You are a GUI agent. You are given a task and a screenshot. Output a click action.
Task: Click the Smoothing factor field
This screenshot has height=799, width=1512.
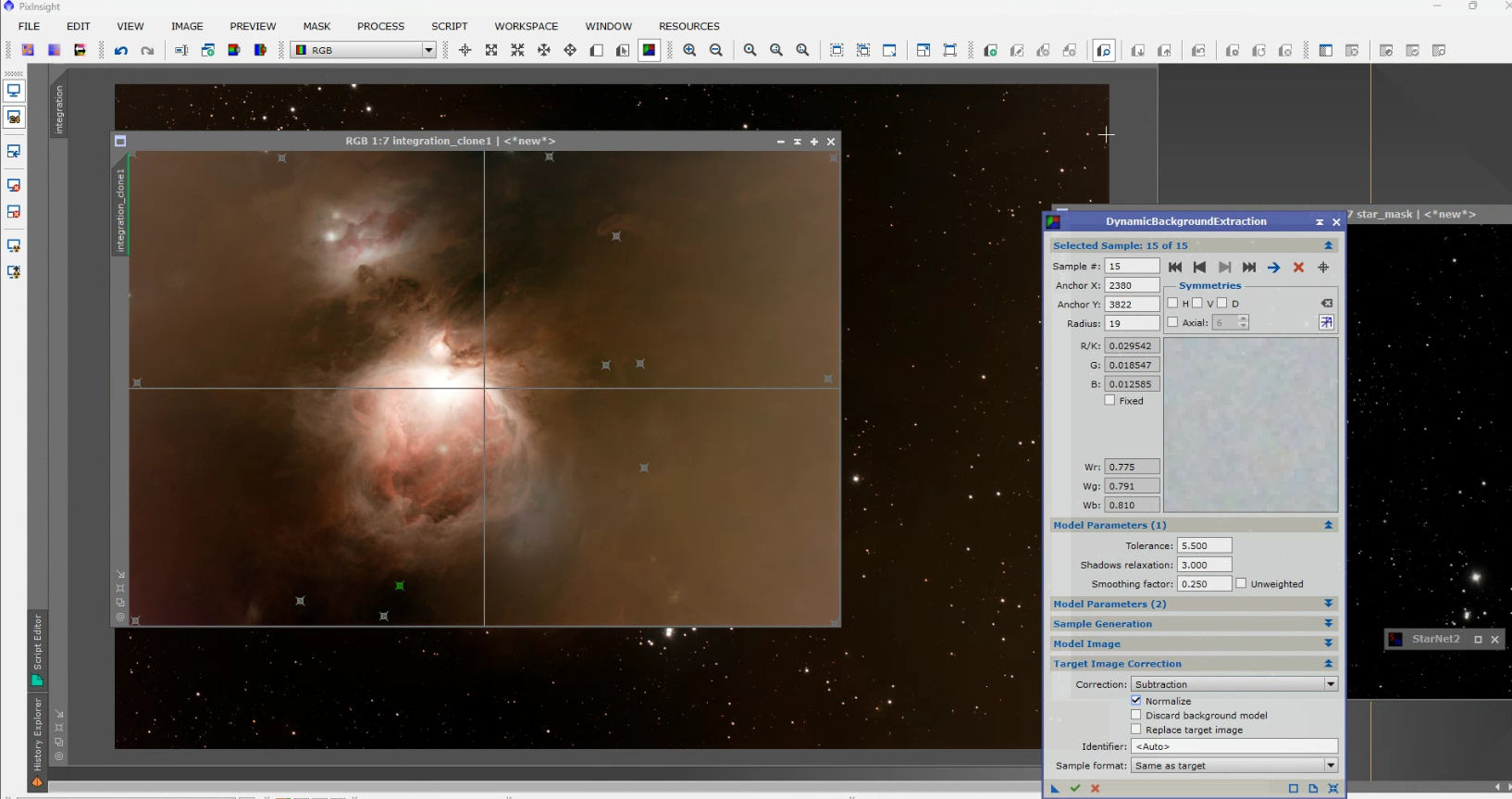(1204, 584)
